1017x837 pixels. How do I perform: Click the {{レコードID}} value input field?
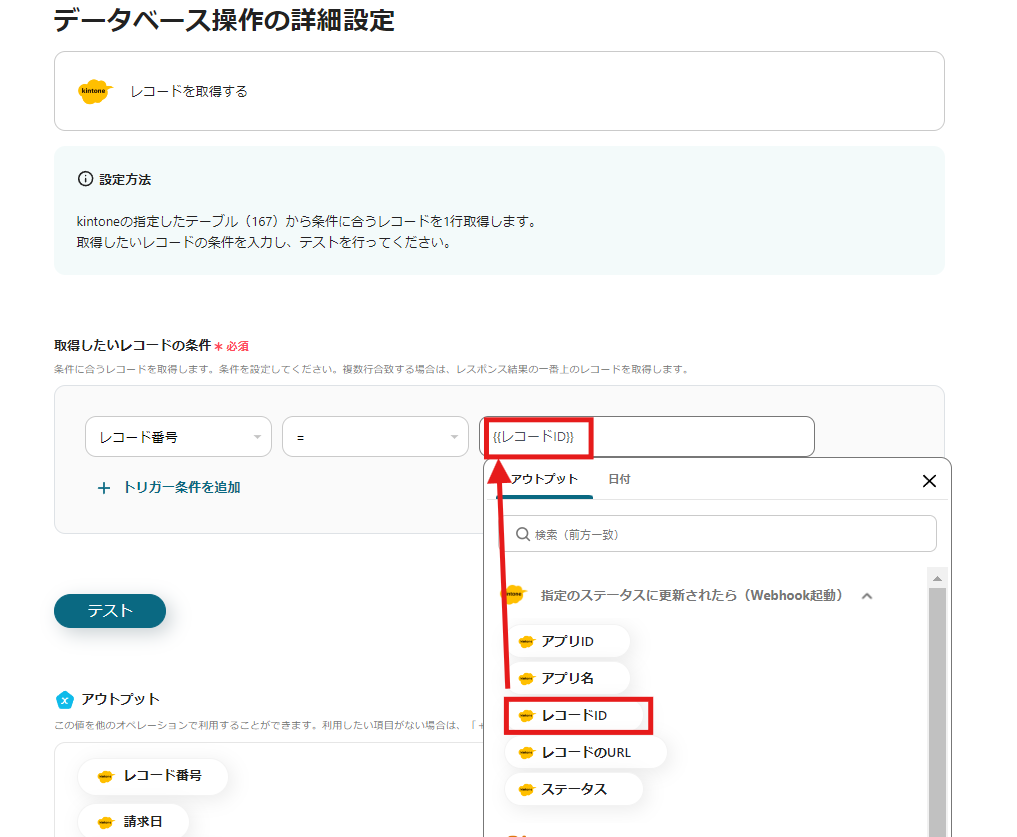(x=700, y=437)
